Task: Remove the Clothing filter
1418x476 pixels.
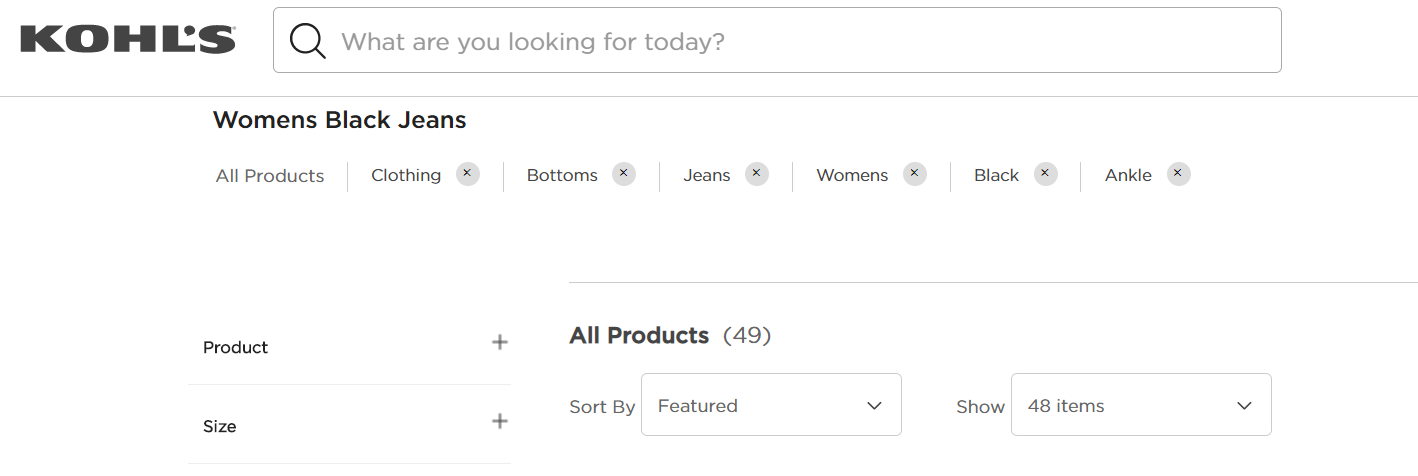Action: coord(468,174)
